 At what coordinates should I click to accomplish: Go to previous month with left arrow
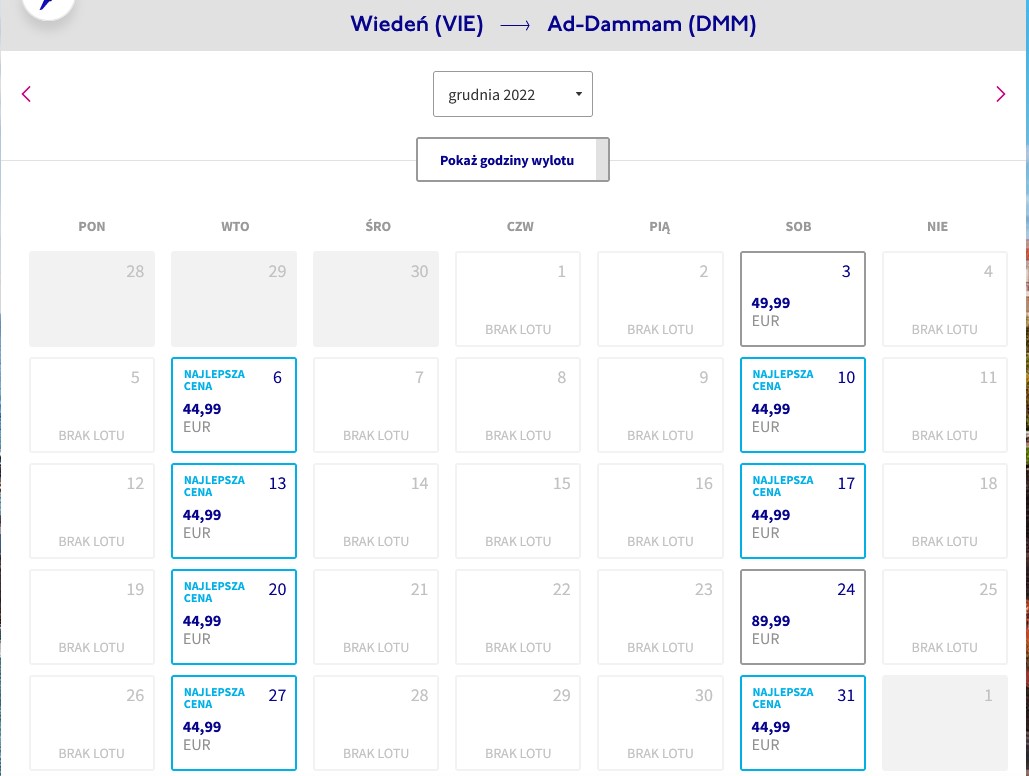click(x=26, y=94)
